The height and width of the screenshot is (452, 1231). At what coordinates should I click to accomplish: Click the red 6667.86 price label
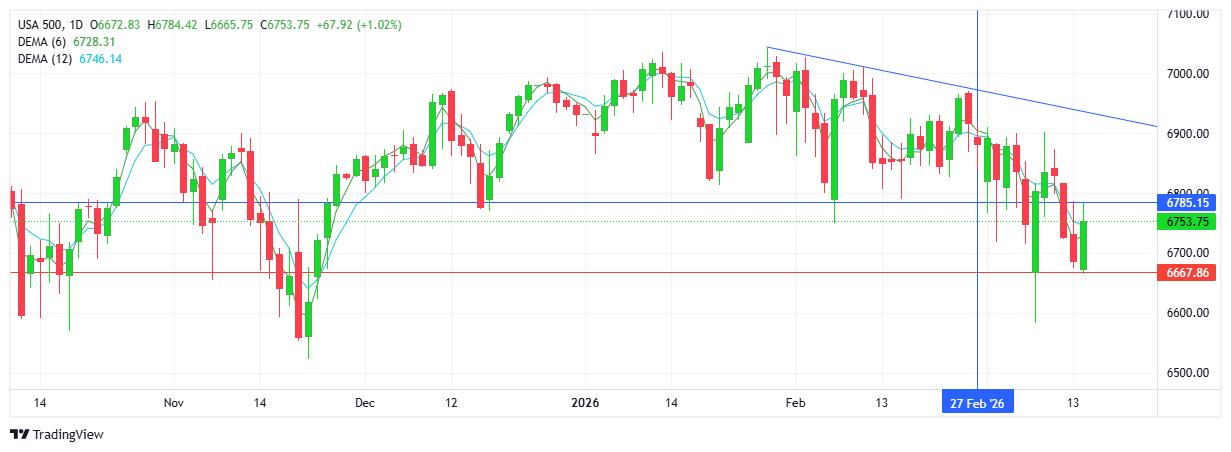(1188, 272)
